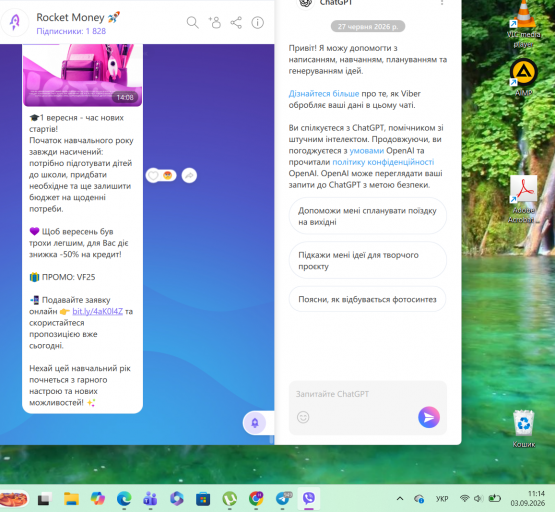Screen dimensions: 555x512
Task: Open the pink promo image in post
Action: tap(83, 75)
